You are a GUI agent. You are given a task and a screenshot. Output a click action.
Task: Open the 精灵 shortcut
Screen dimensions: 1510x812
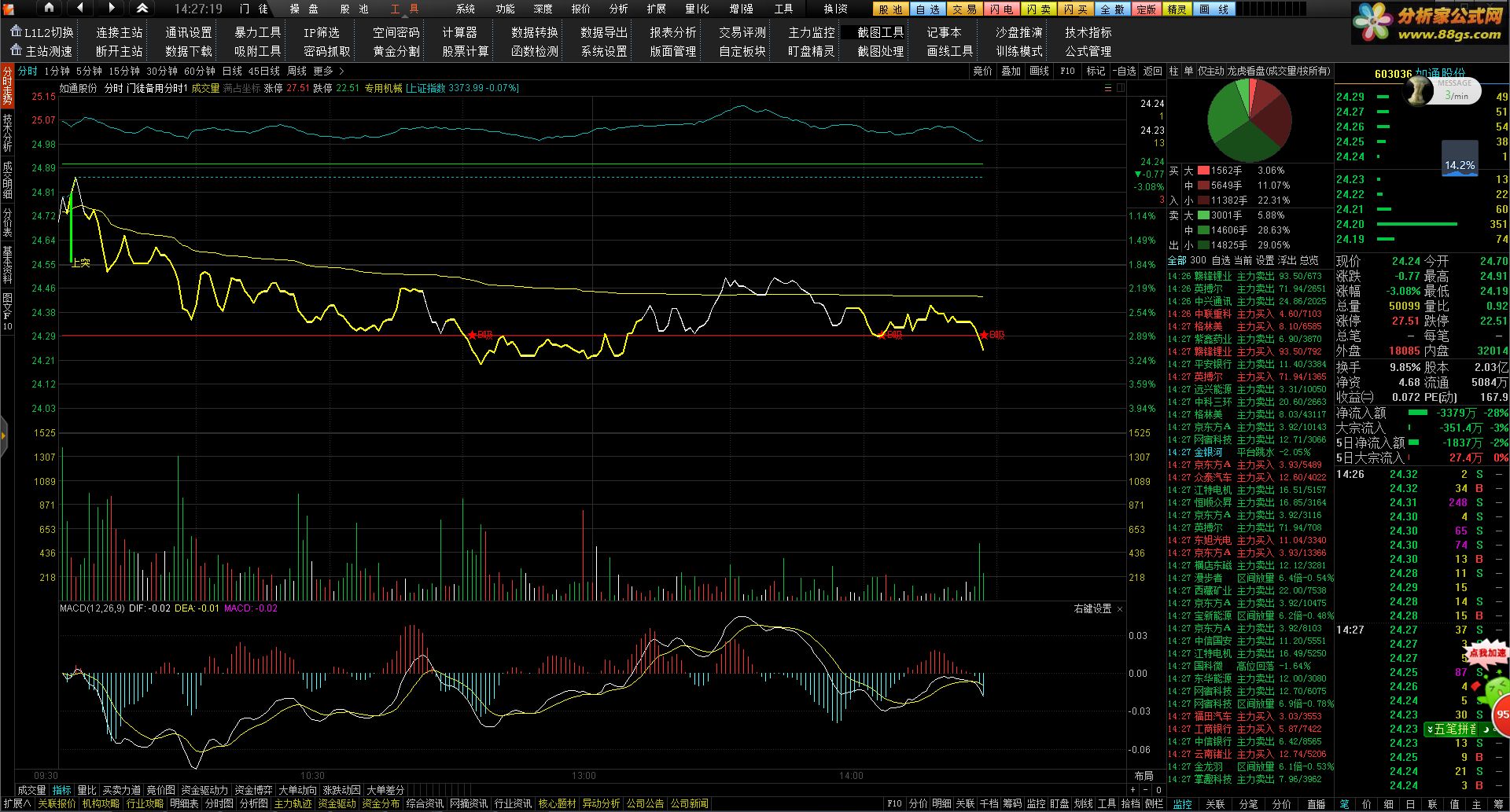click(1177, 9)
